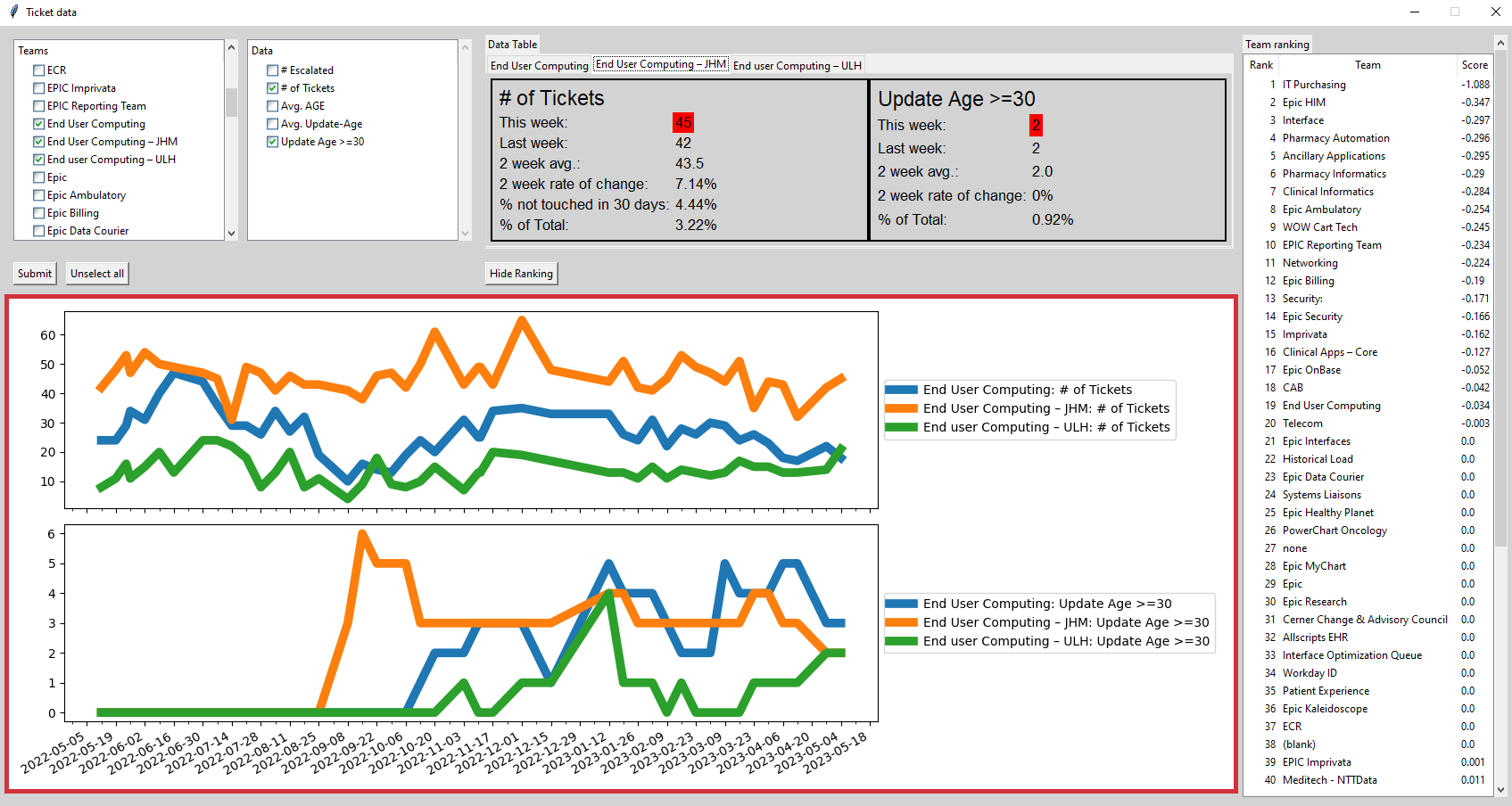Screen dimensions: 1512x806
Task: Select the CAB ranking row
Action: tap(1367, 388)
